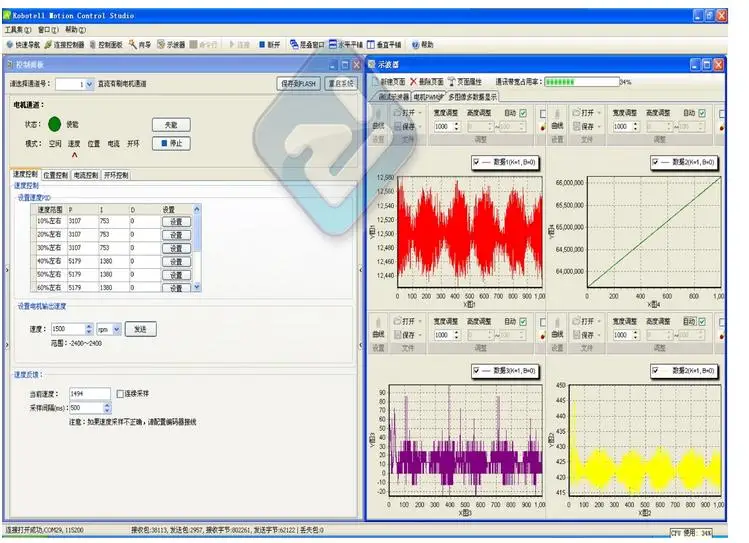749x543 pixels.
Task: Switch to the 位置控制 tab
Action: [55, 175]
